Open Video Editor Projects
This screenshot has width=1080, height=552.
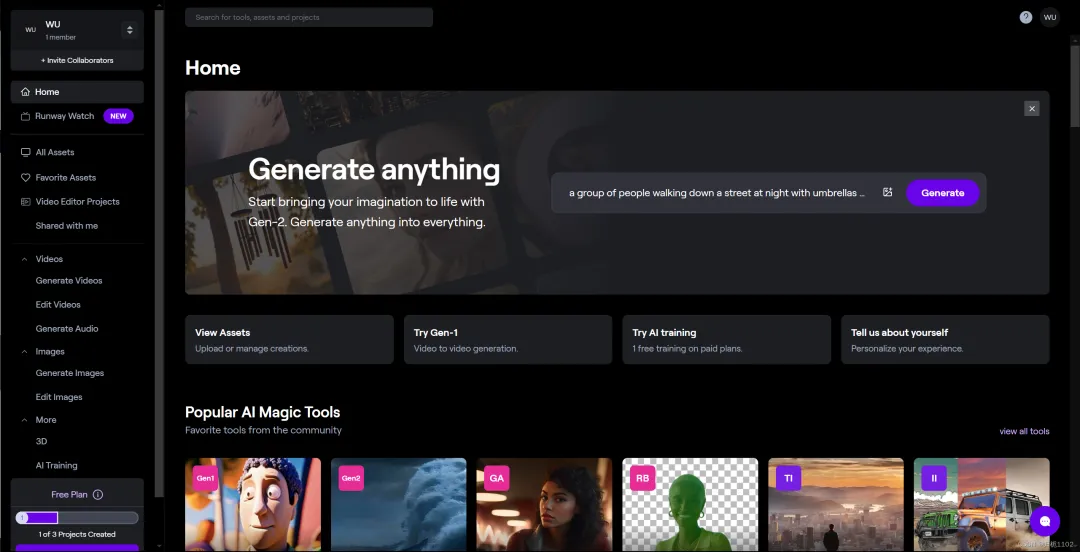[77, 202]
